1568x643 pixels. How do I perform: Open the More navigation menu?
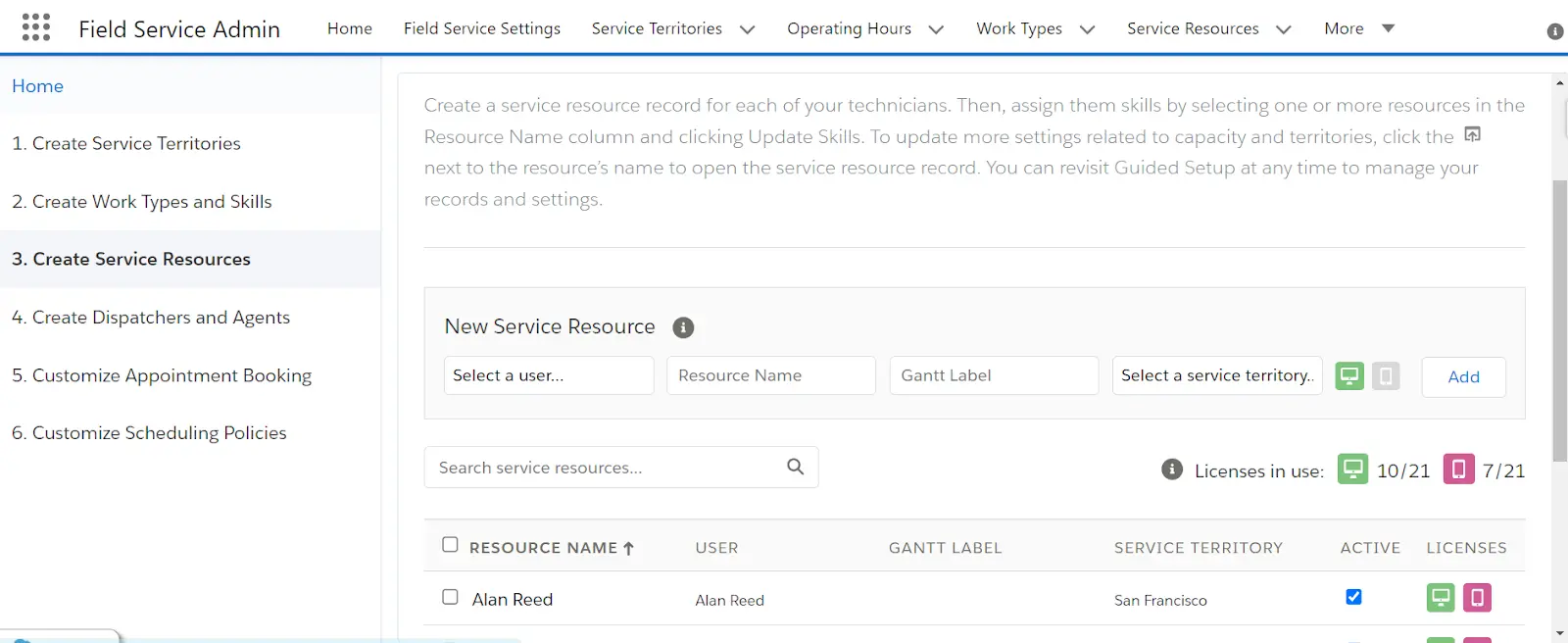point(1358,28)
